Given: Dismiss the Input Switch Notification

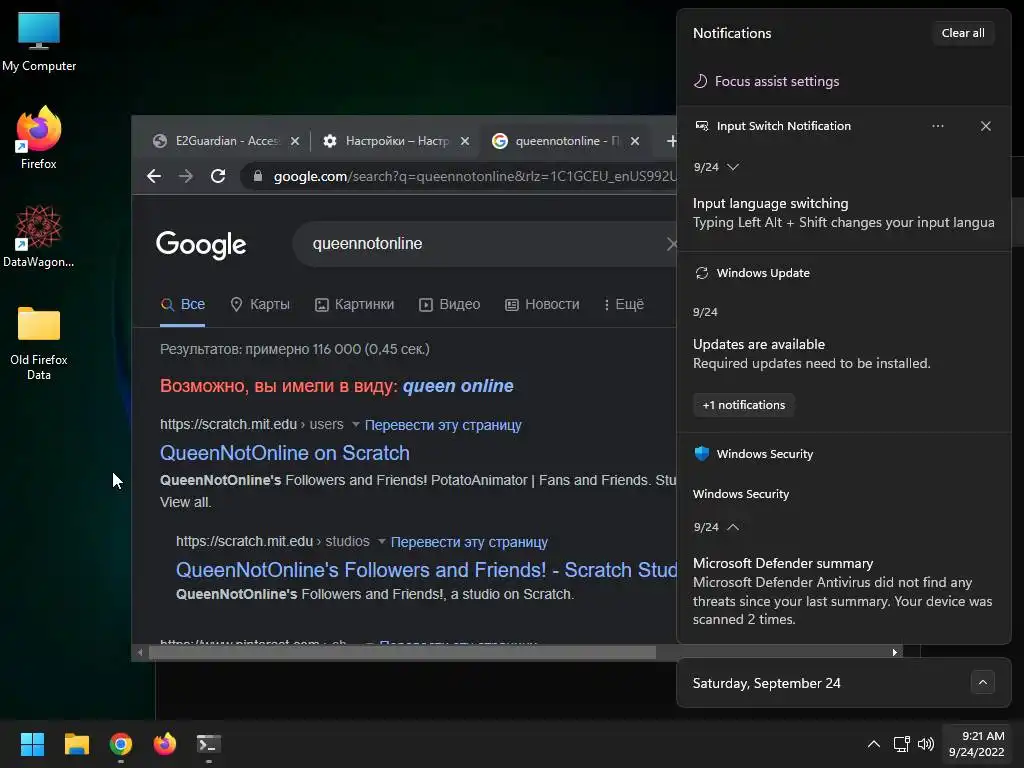Looking at the screenshot, I should [985, 126].
